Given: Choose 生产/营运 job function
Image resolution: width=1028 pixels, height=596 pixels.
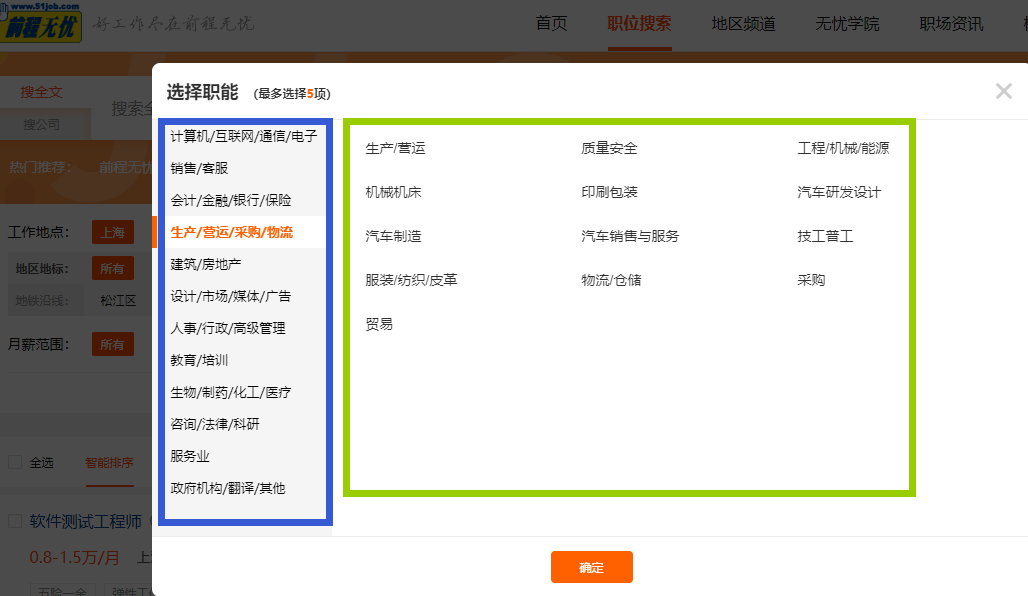Looking at the screenshot, I should (x=395, y=148).
